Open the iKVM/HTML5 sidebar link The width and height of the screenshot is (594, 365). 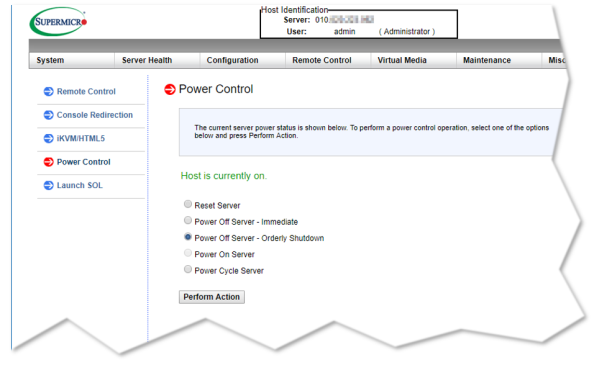(x=81, y=139)
